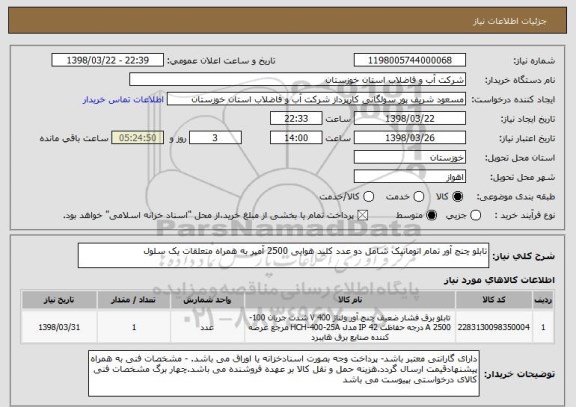Choose the جزیی purchase process radio
This screenshot has width=576, height=407.
coord(475,216)
